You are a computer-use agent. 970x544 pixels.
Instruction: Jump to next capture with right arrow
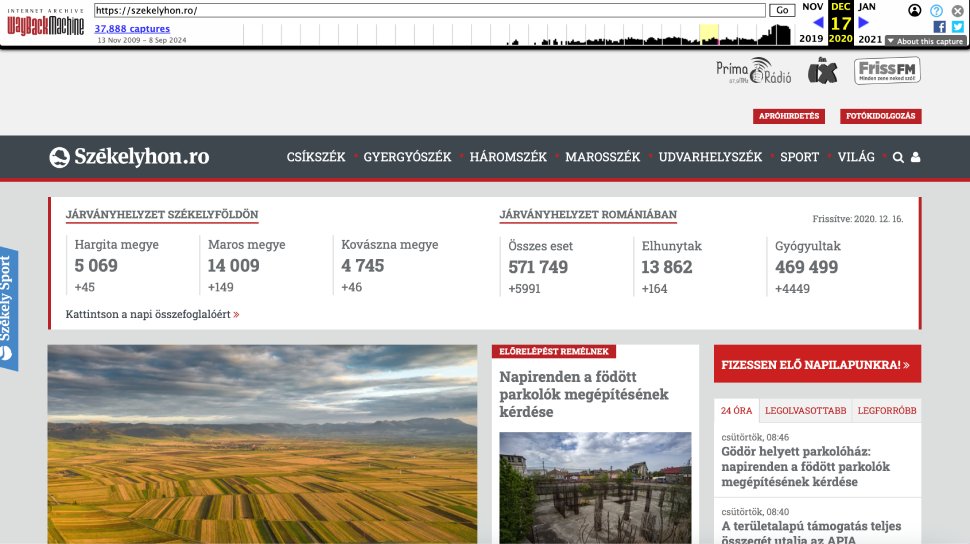864,23
